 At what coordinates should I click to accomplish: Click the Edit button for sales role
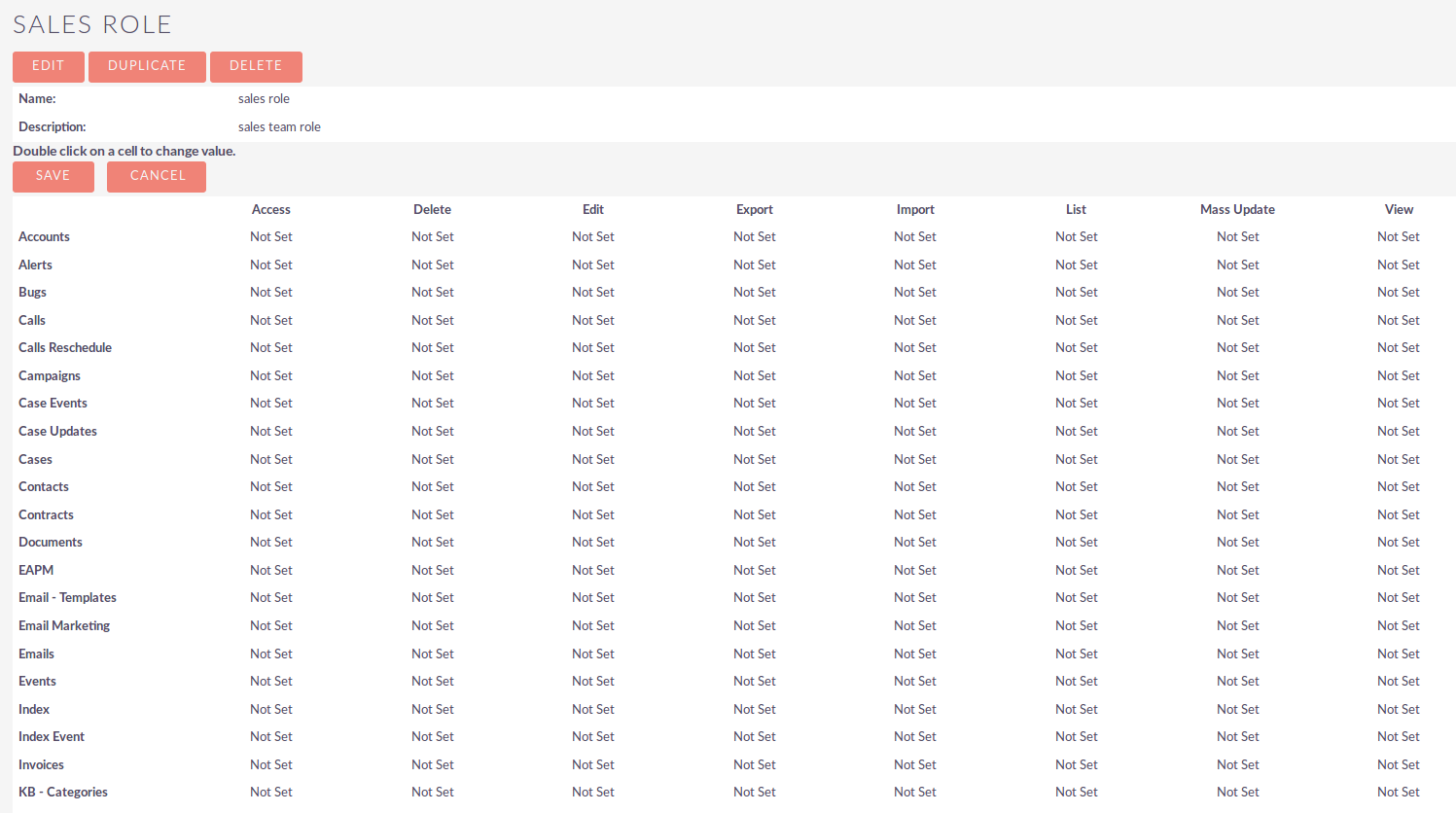[x=48, y=66]
